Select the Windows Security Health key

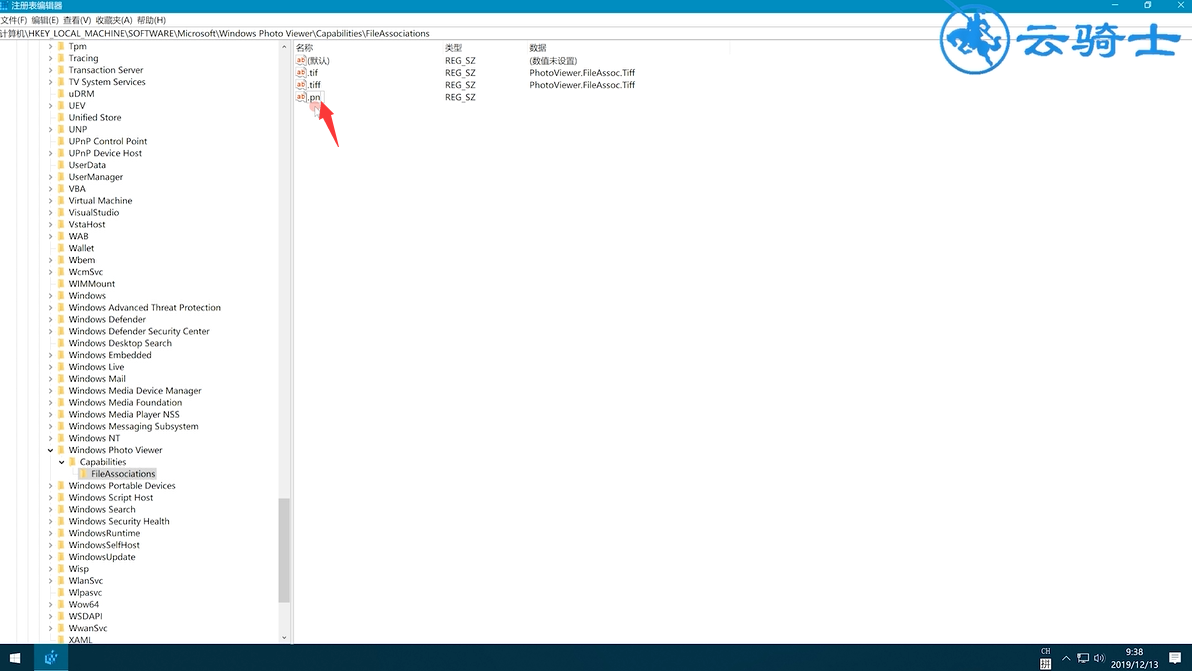point(119,521)
